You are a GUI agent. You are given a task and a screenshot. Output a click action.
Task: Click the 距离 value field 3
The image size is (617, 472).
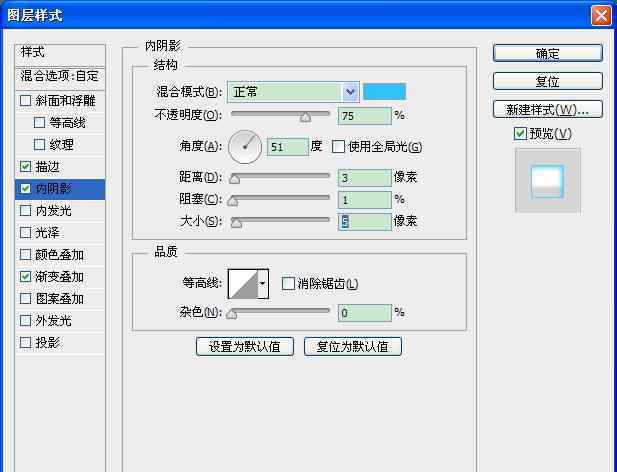point(365,178)
